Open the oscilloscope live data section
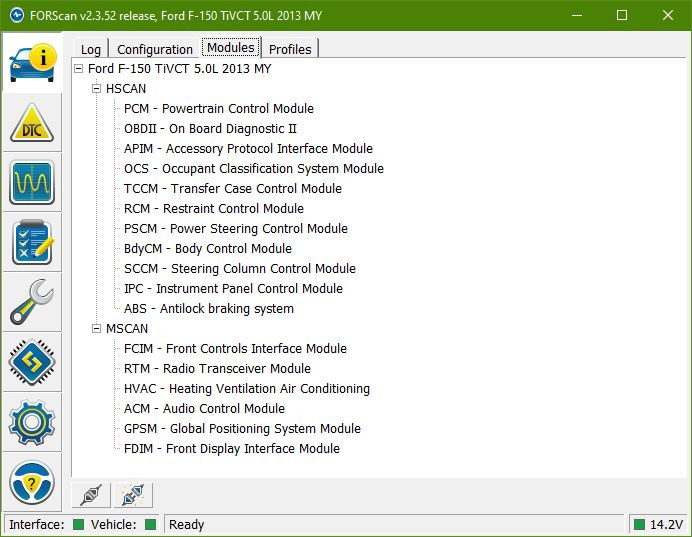 click(x=32, y=182)
